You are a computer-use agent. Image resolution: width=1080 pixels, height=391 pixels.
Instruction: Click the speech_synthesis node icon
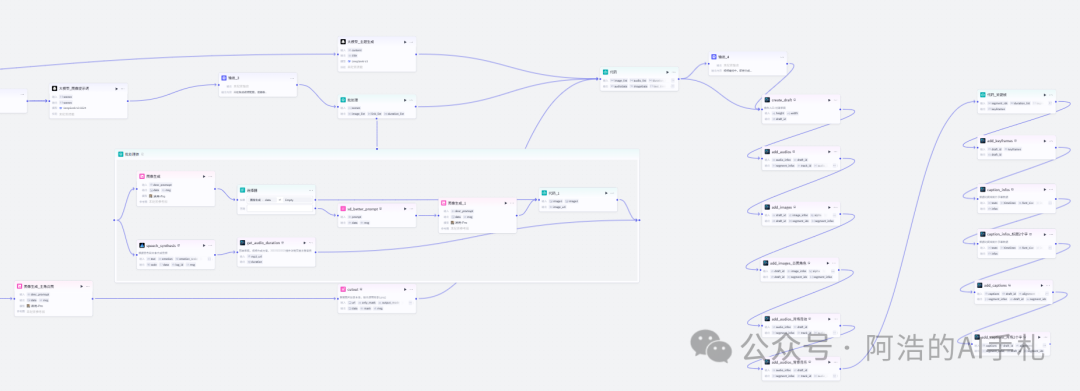tap(142, 245)
